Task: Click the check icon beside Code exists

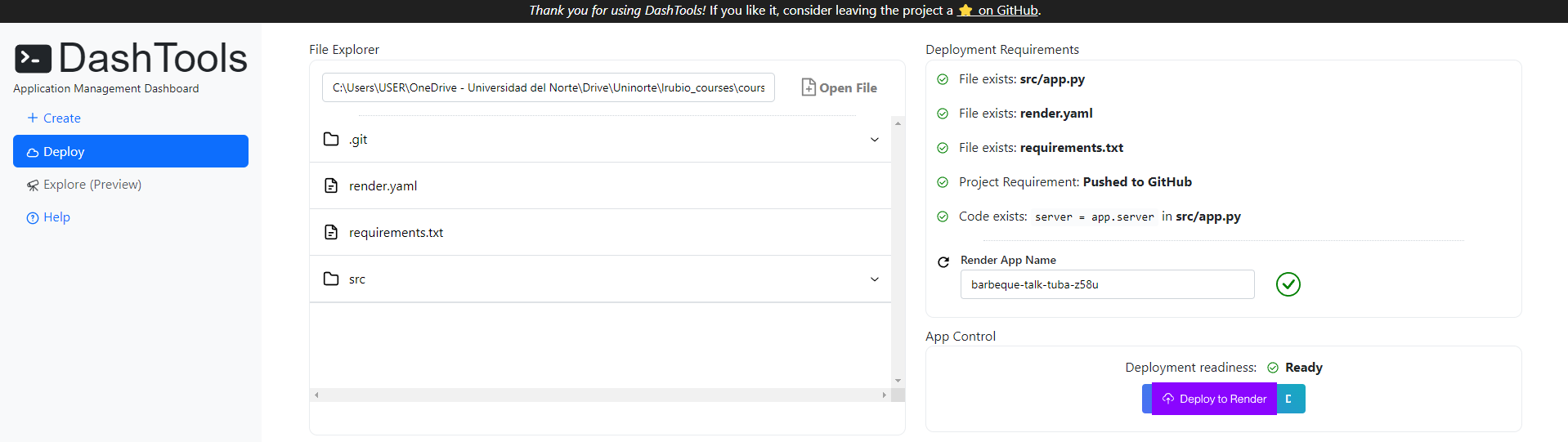Action: 943,217
